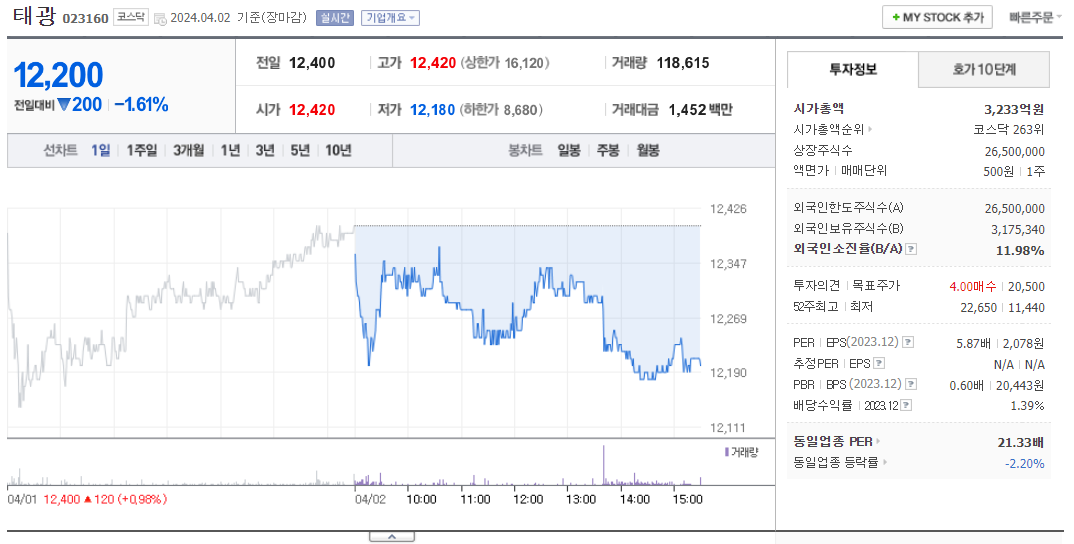The width and height of the screenshot is (1074, 544).
Task: Select the 1일 line chart period
Action: pos(101,150)
